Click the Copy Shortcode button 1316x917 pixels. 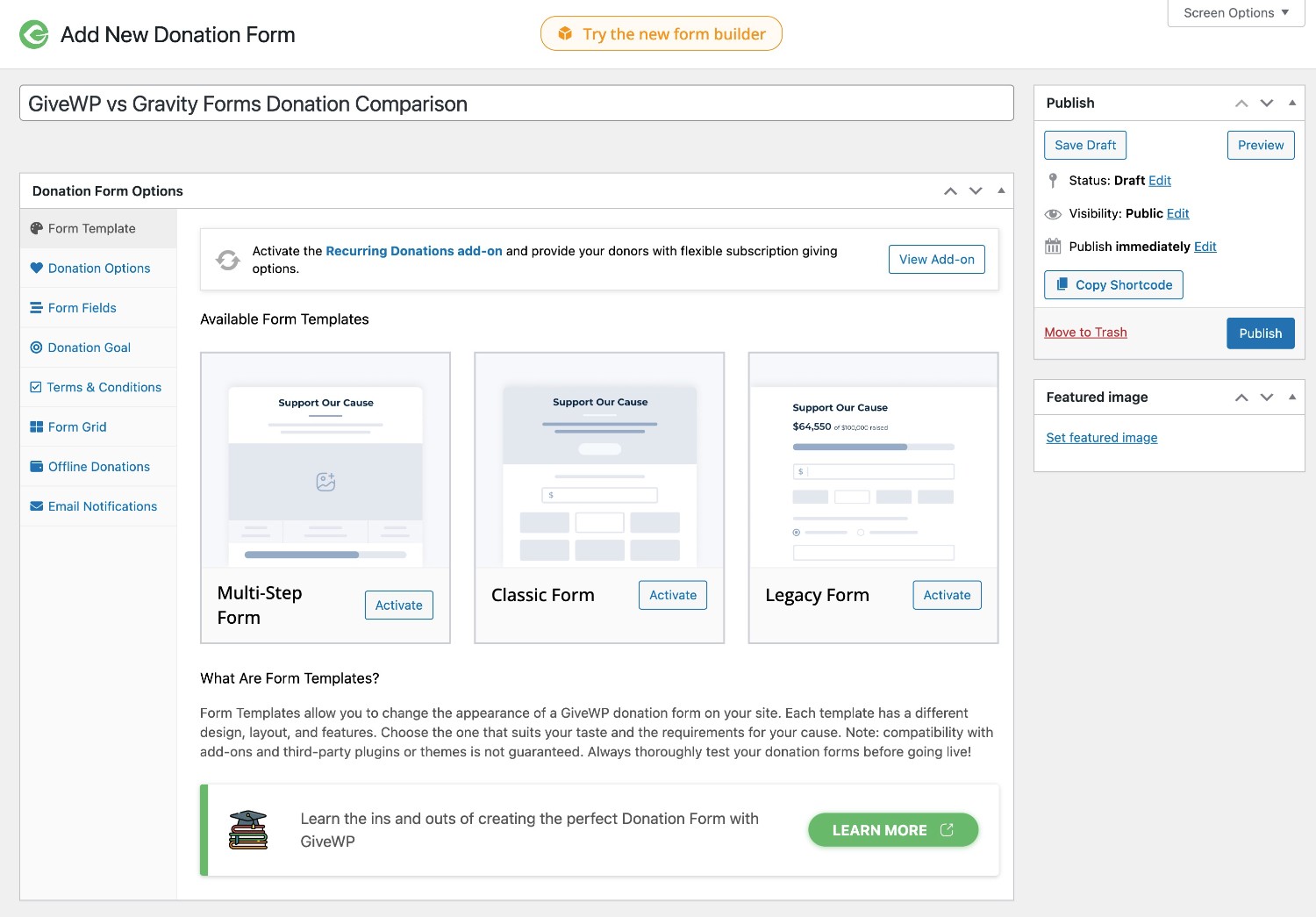coord(1113,284)
